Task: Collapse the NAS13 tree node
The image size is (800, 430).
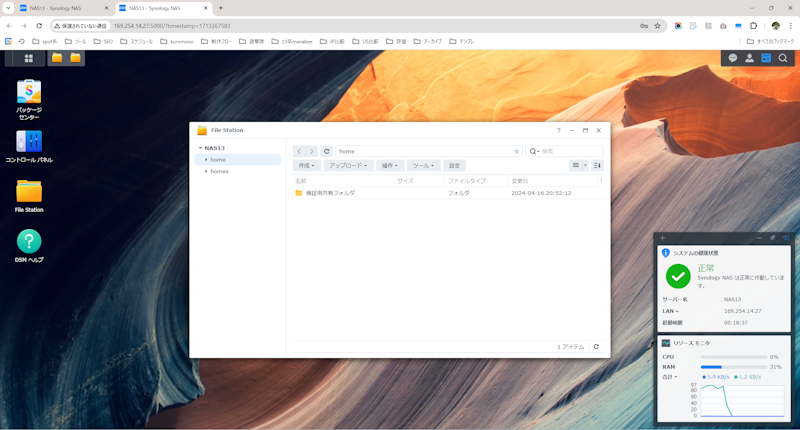Action: click(x=201, y=148)
